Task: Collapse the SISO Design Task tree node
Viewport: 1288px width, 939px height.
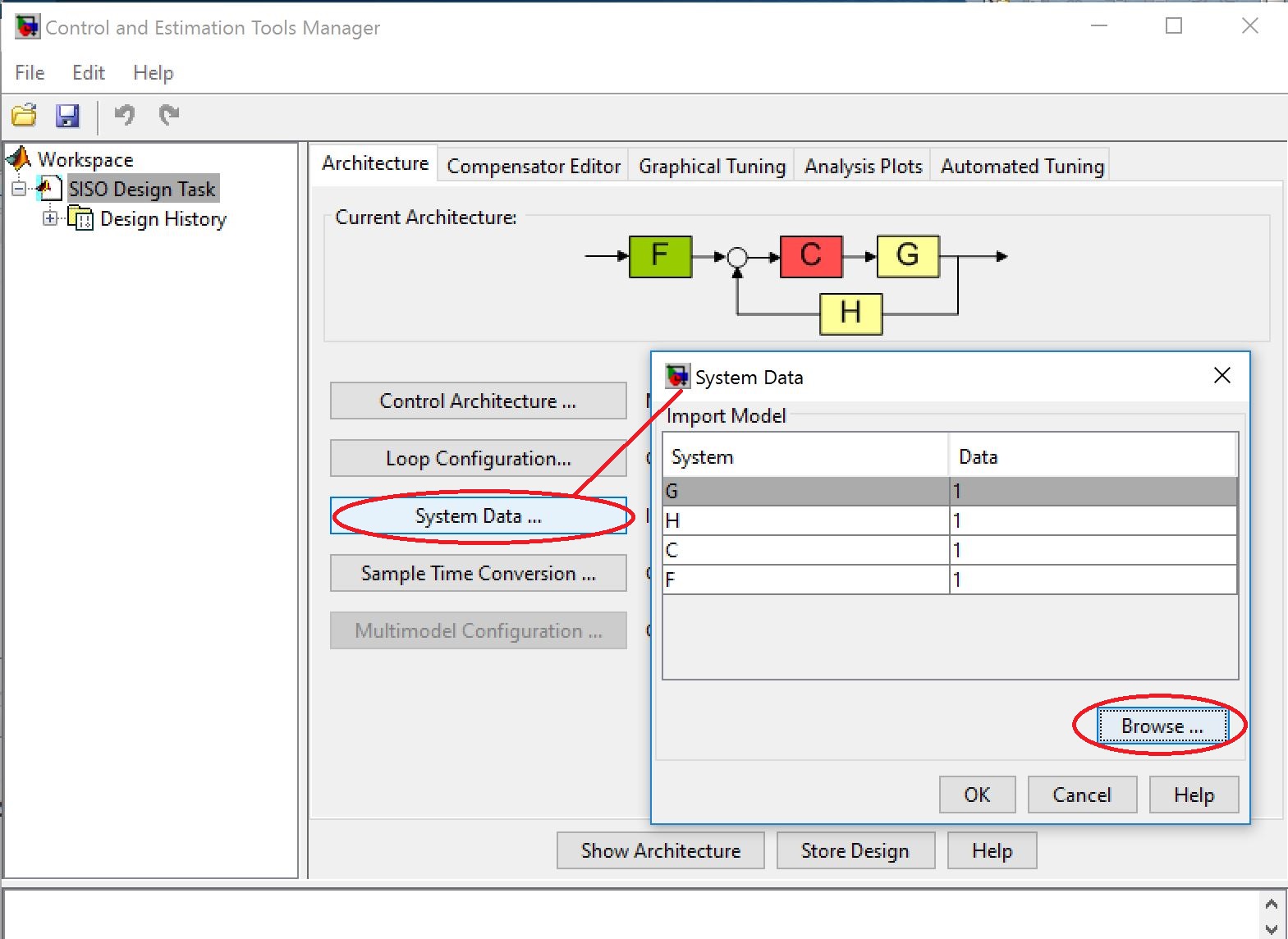Action: pos(19,189)
